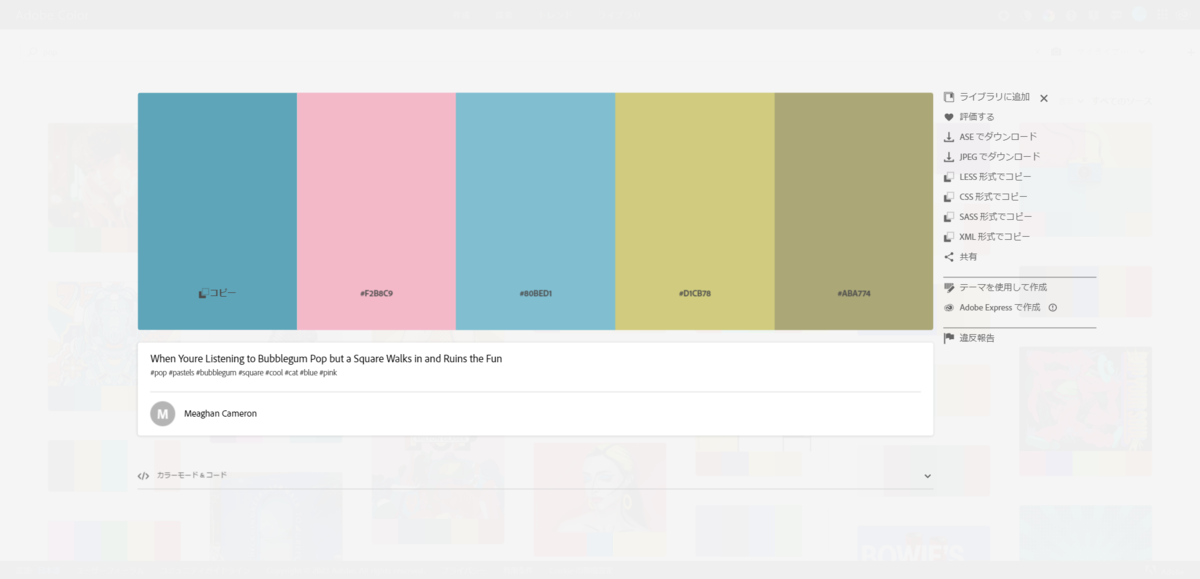Image resolution: width=1200 pixels, height=579 pixels.
Task: Click the #pop tag
Action: point(158,372)
